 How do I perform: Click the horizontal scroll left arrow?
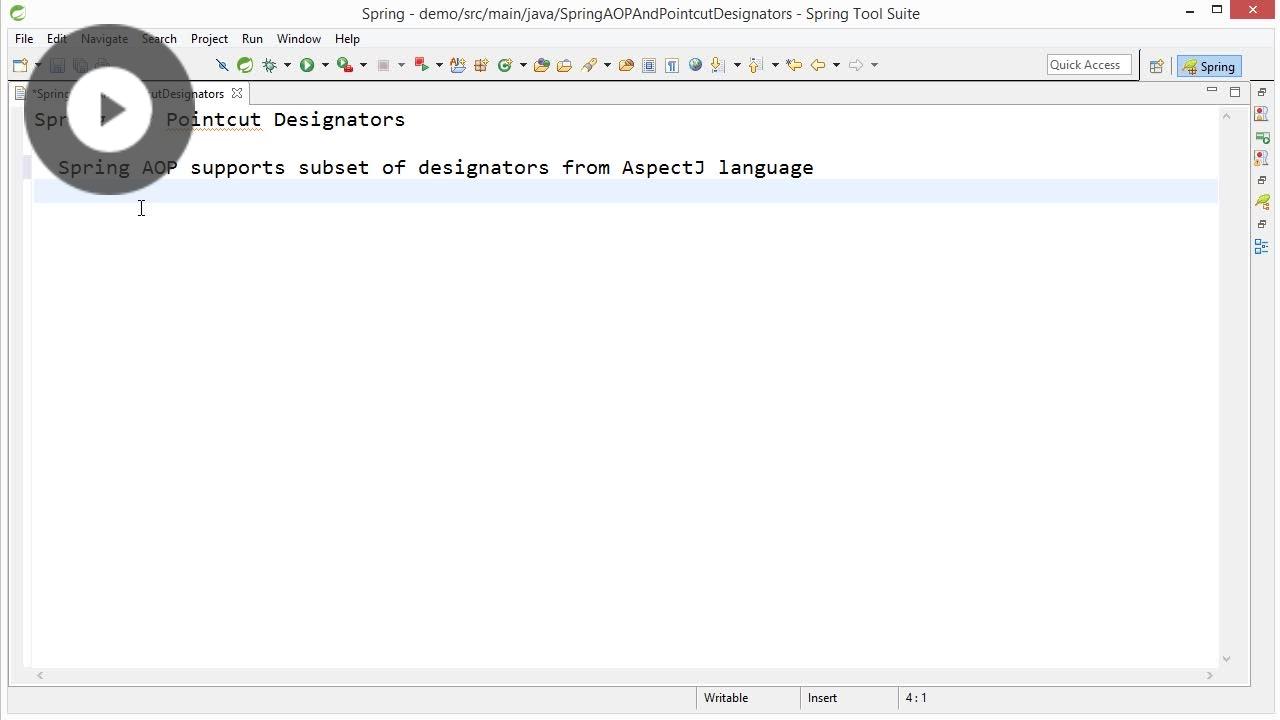pos(40,675)
